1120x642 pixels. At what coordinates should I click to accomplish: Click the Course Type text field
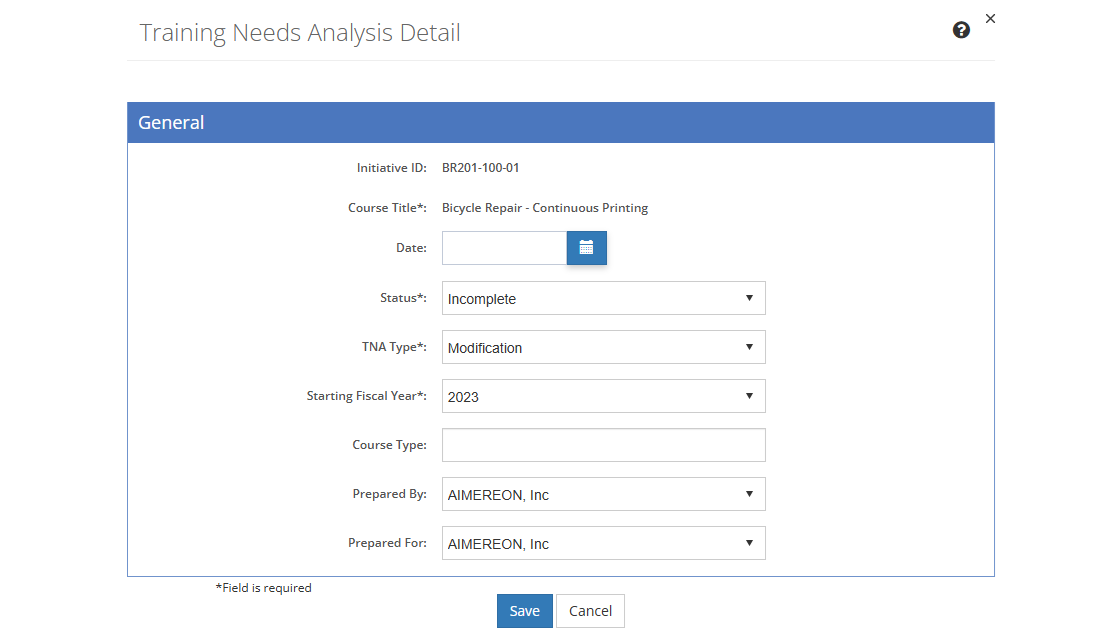pos(604,445)
